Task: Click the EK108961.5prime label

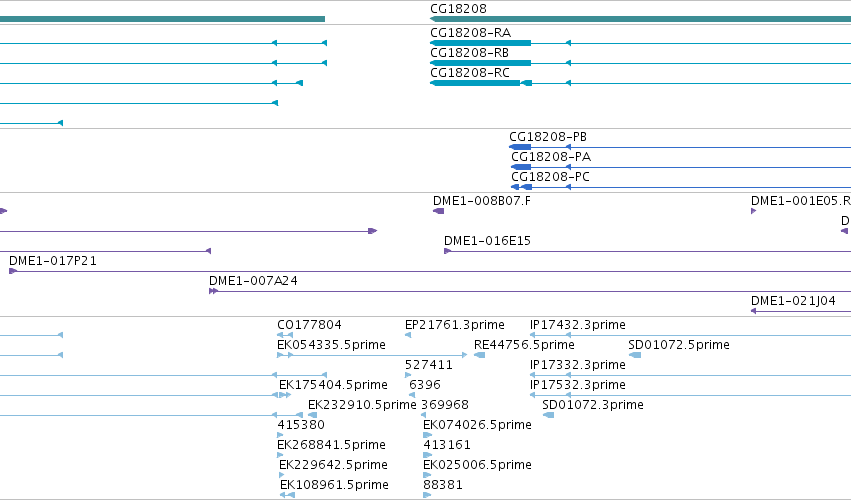Action: (x=334, y=486)
